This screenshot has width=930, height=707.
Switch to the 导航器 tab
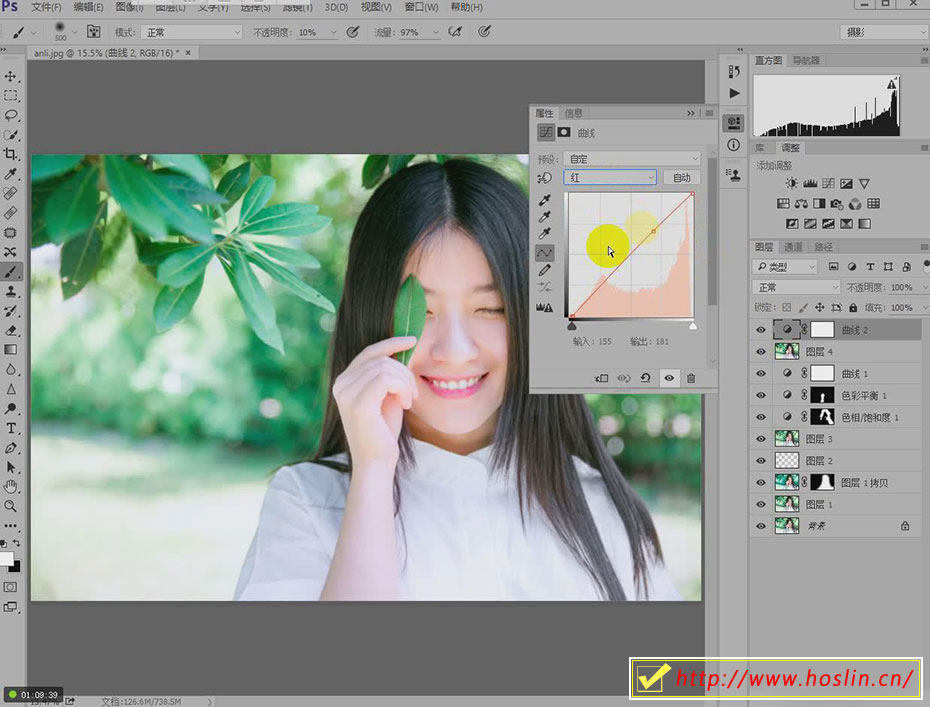[x=805, y=60]
